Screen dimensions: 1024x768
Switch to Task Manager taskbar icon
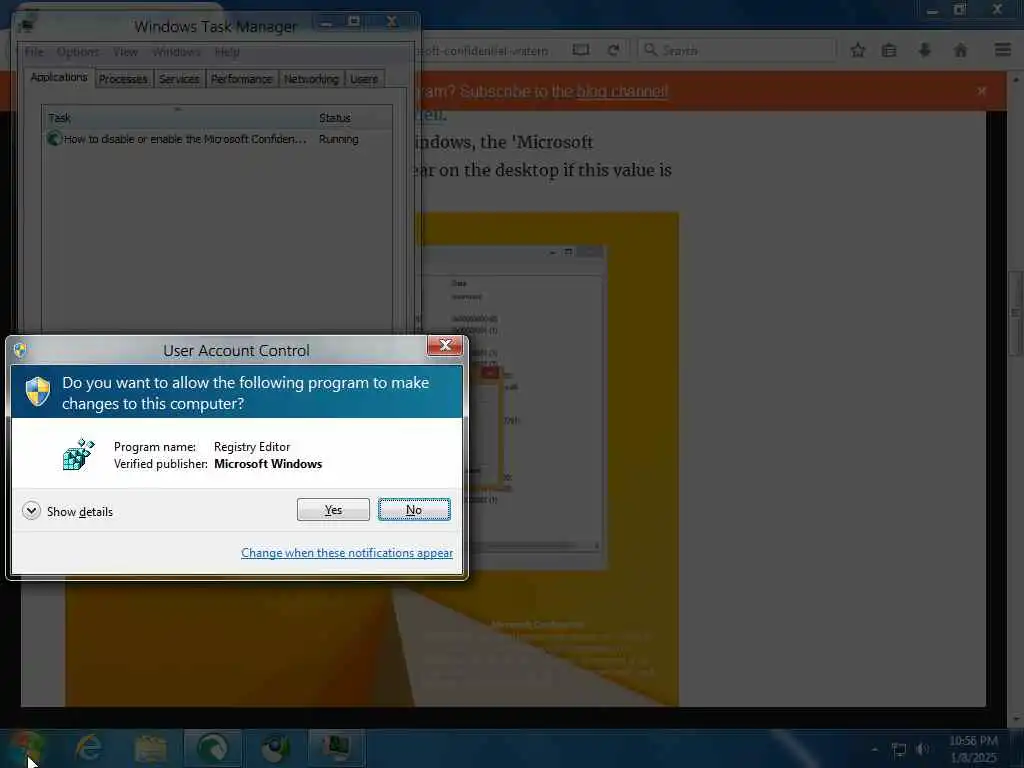point(336,748)
